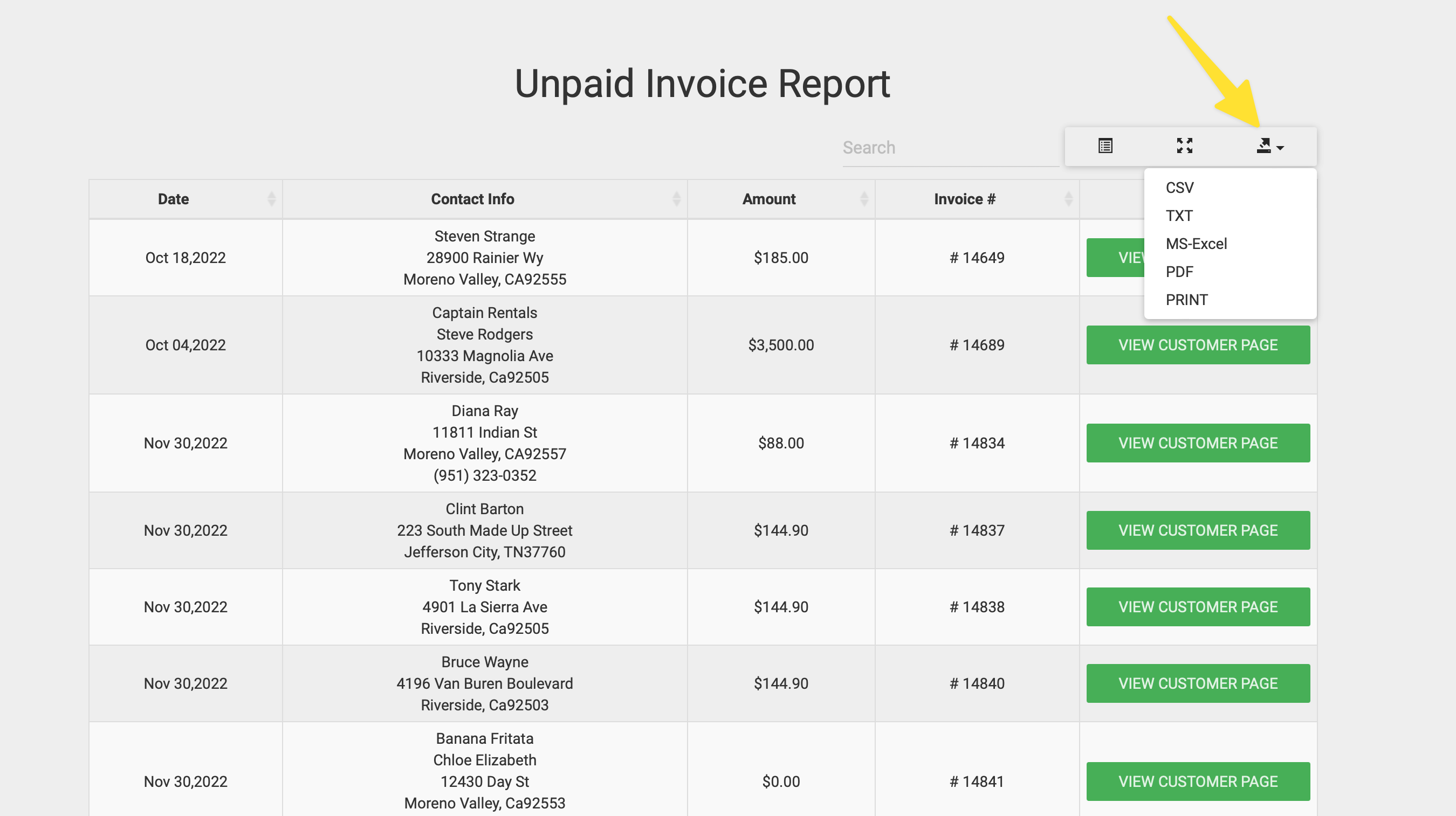Open customer page for invoice 14841
The width and height of the screenshot is (1456, 816).
tap(1198, 782)
